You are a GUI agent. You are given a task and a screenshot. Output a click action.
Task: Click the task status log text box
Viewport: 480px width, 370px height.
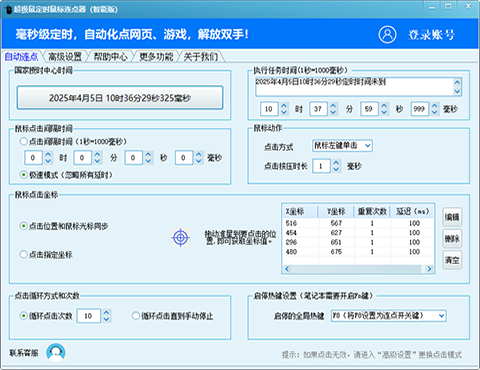(354, 87)
